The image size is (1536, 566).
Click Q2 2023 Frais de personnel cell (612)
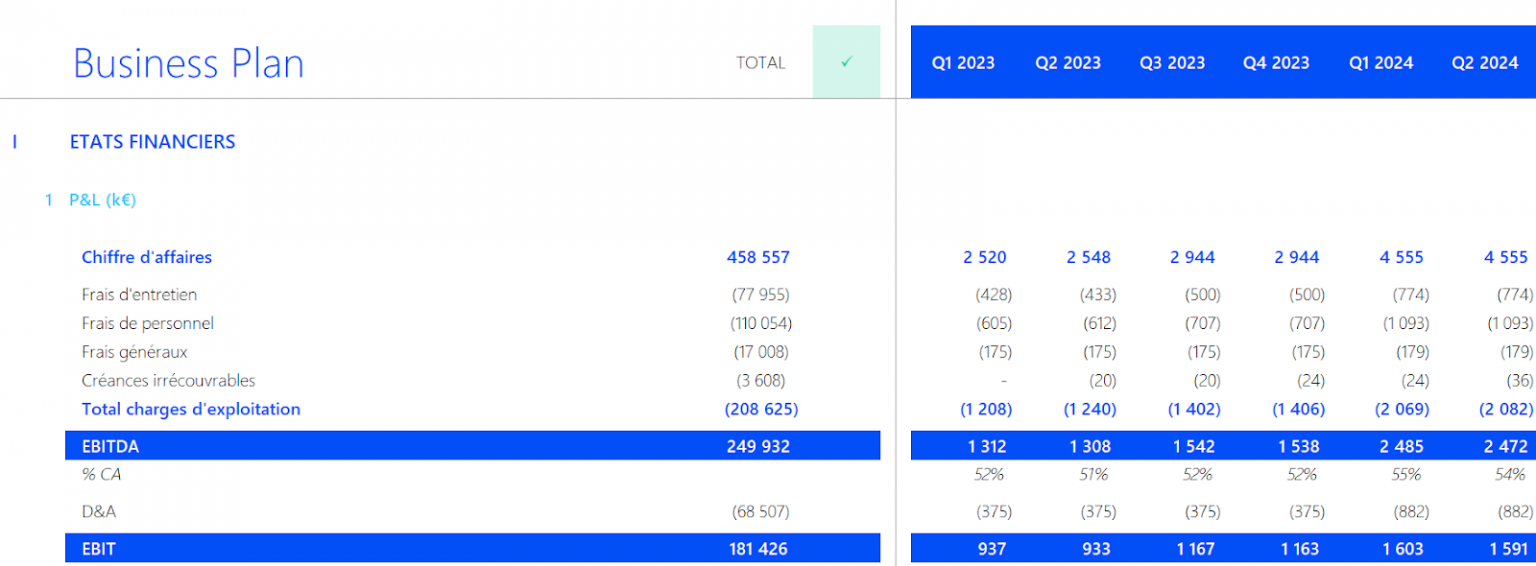point(1098,323)
